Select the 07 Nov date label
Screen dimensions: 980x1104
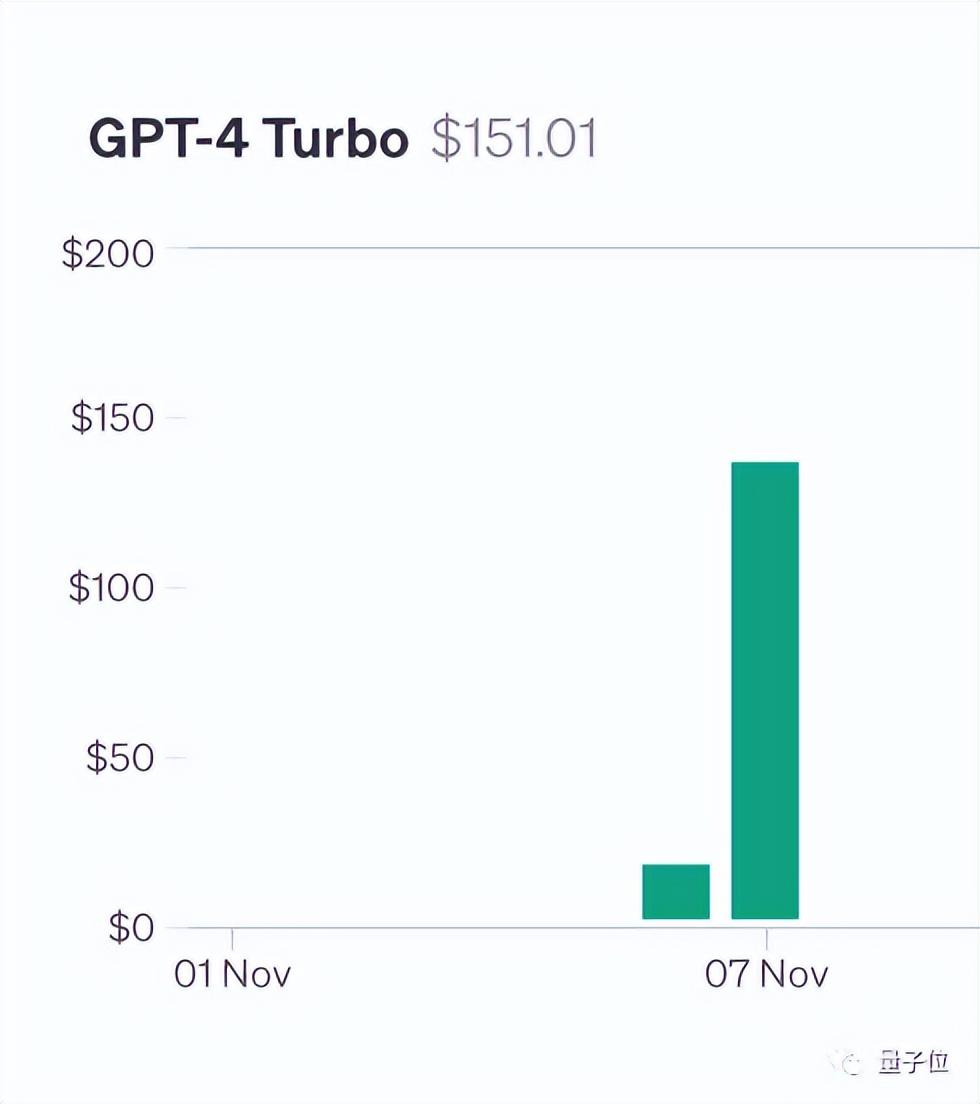pyautogui.click(x=767, y=974)
